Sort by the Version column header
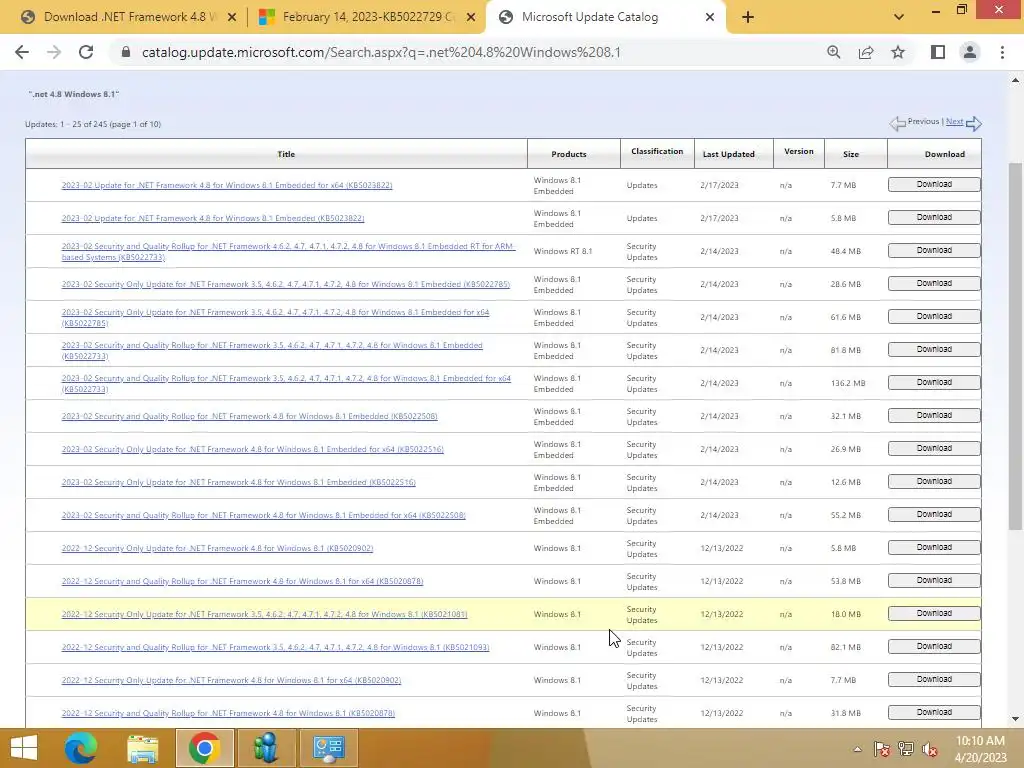Image resolution: width=1024 pixels, height=768 pixels. click(798, 151)
